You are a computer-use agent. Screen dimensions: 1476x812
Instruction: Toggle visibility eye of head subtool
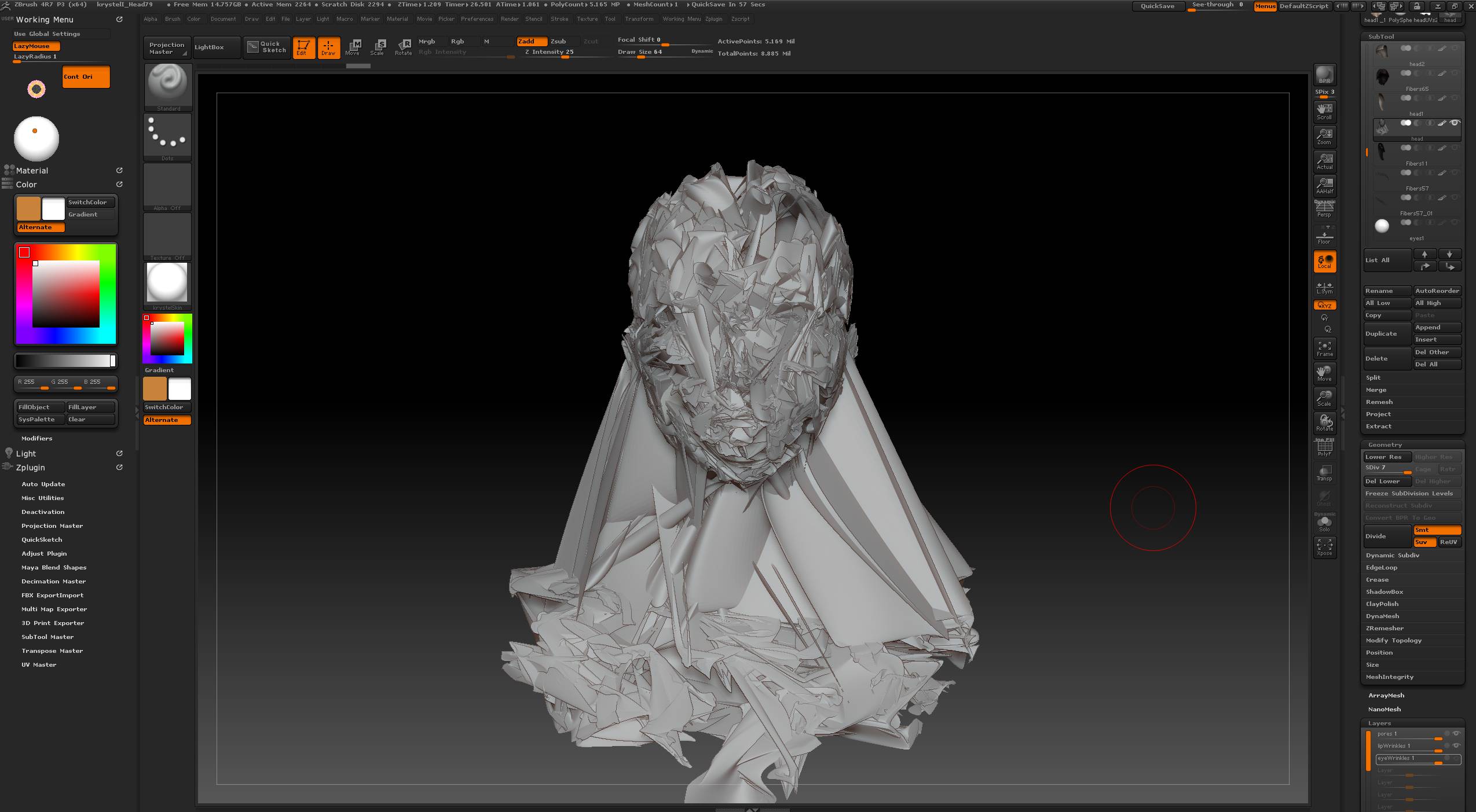pos(1455,123)
